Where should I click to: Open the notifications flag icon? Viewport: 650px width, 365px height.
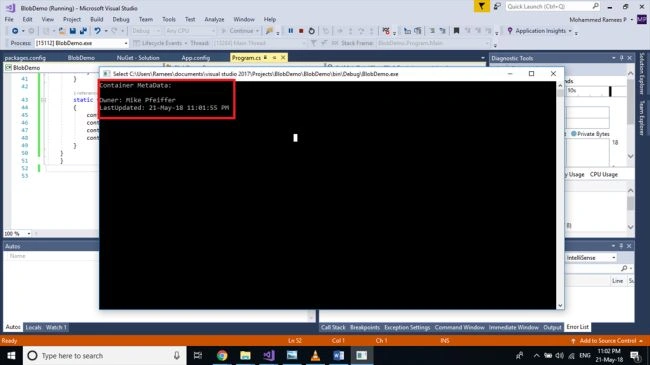click(x=481, y=6)
